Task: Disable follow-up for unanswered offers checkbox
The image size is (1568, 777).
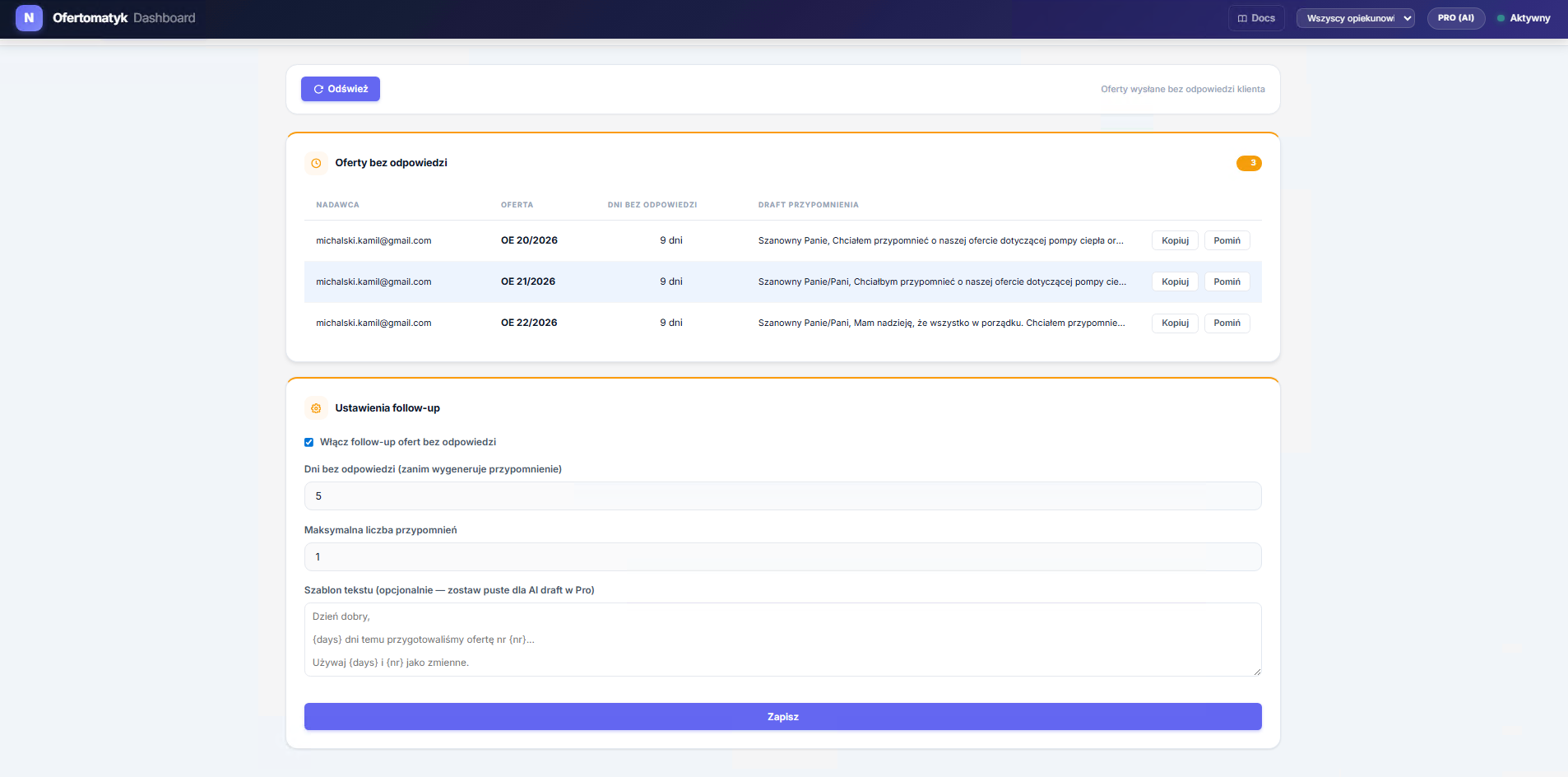Action: [309, 442]
